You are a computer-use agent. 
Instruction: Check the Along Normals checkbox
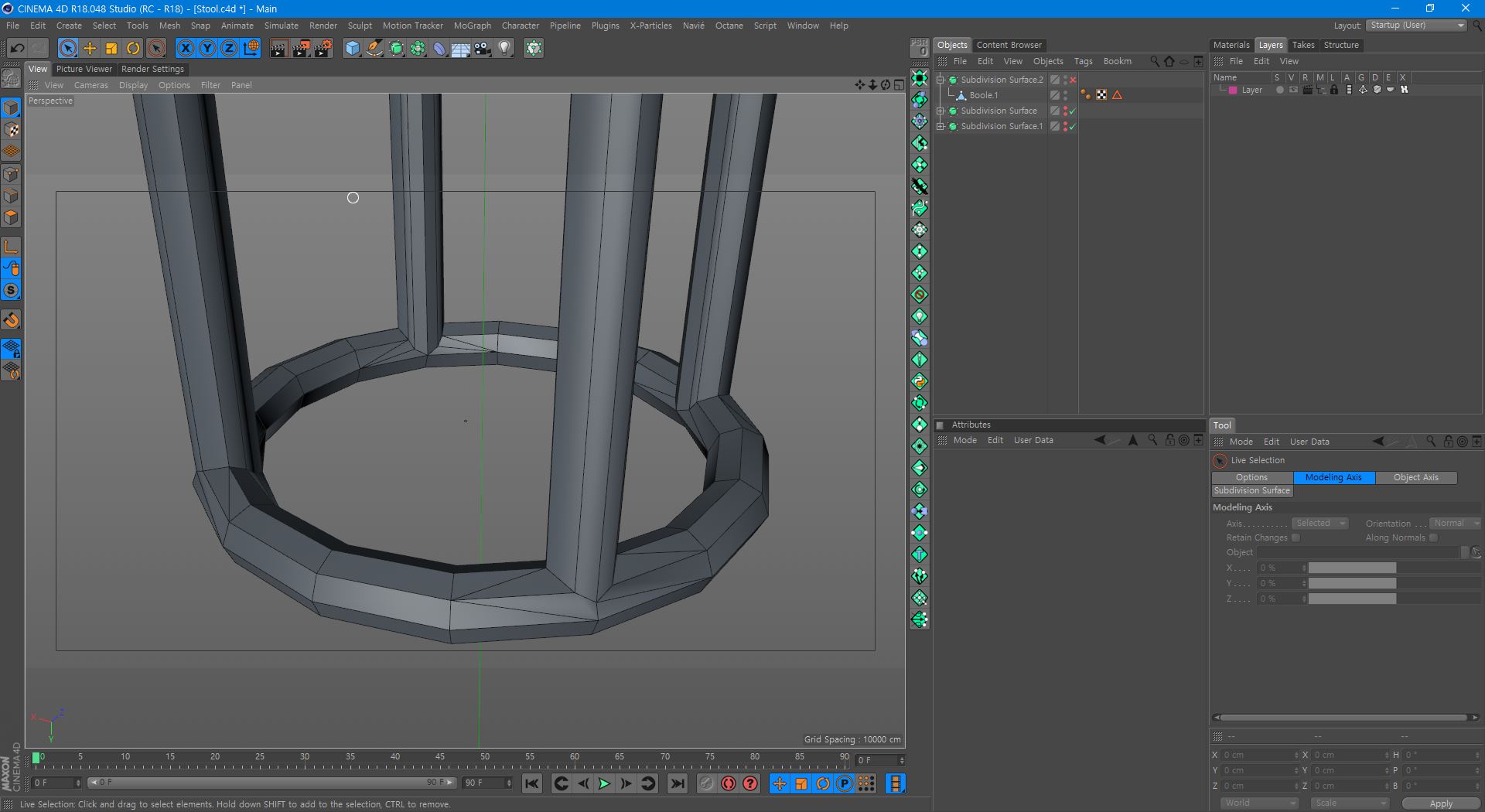click(1433, 537)
